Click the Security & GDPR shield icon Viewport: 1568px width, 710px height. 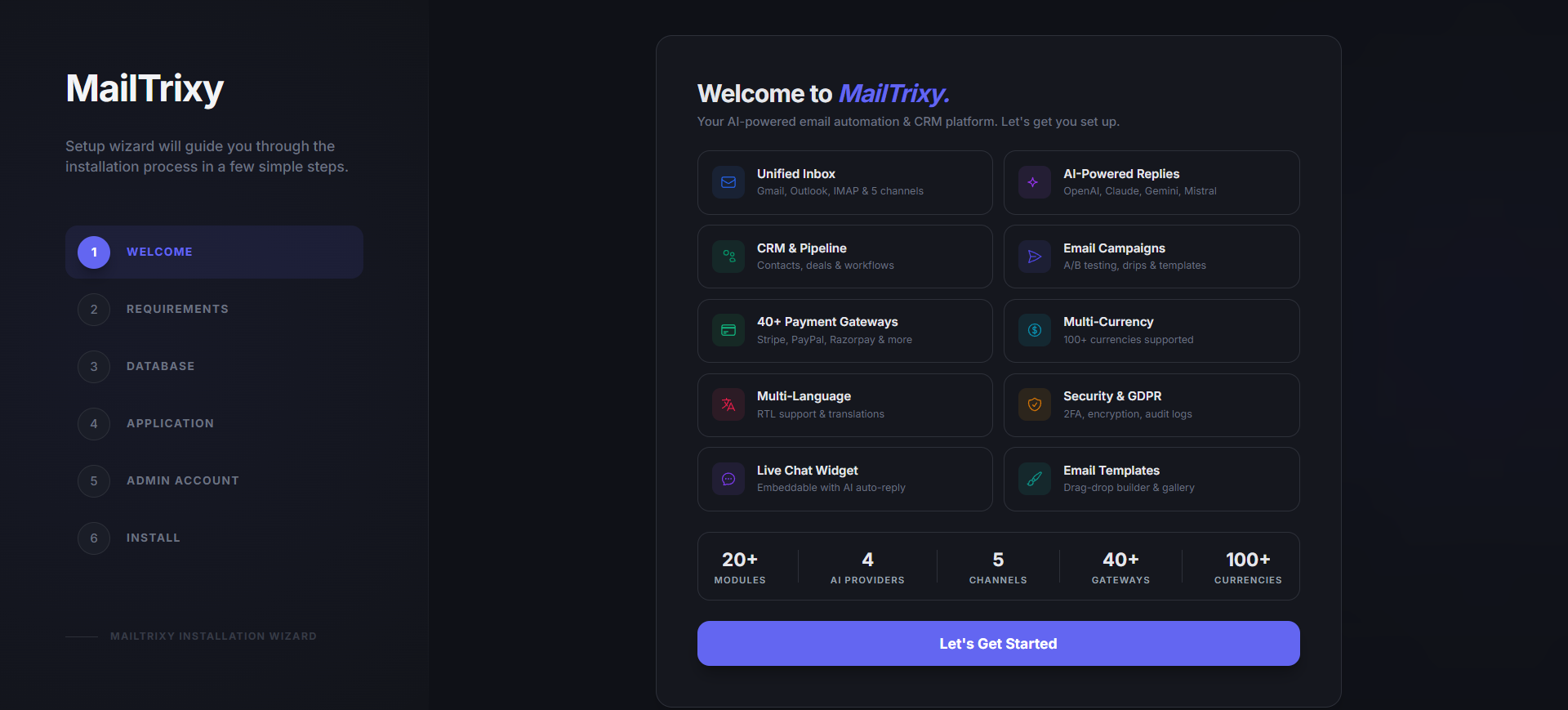pos(1034,404)
